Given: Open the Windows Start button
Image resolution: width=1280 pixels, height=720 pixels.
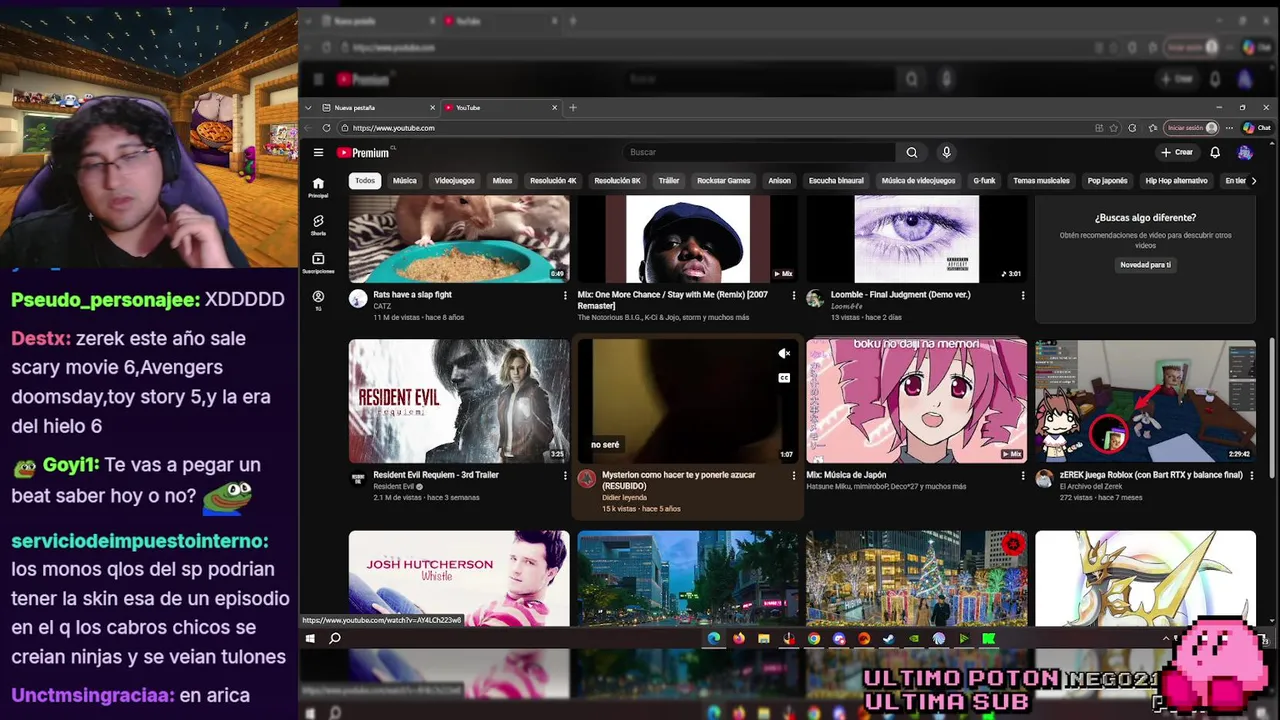Looking at the screenshot, I should [x=310, y=638].
